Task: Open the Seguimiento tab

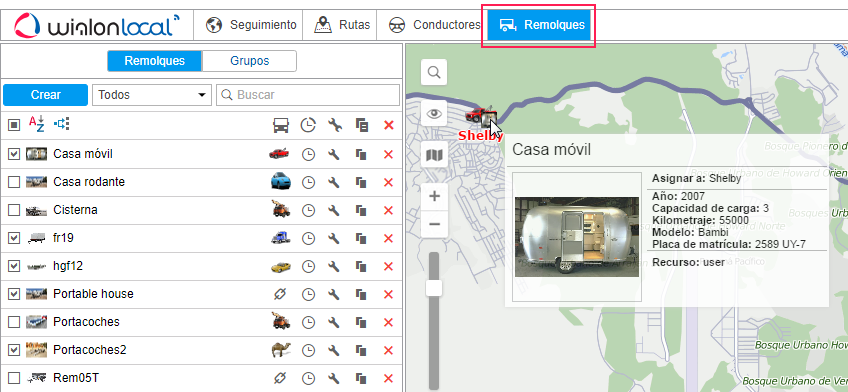Action: tap(251, 25)
